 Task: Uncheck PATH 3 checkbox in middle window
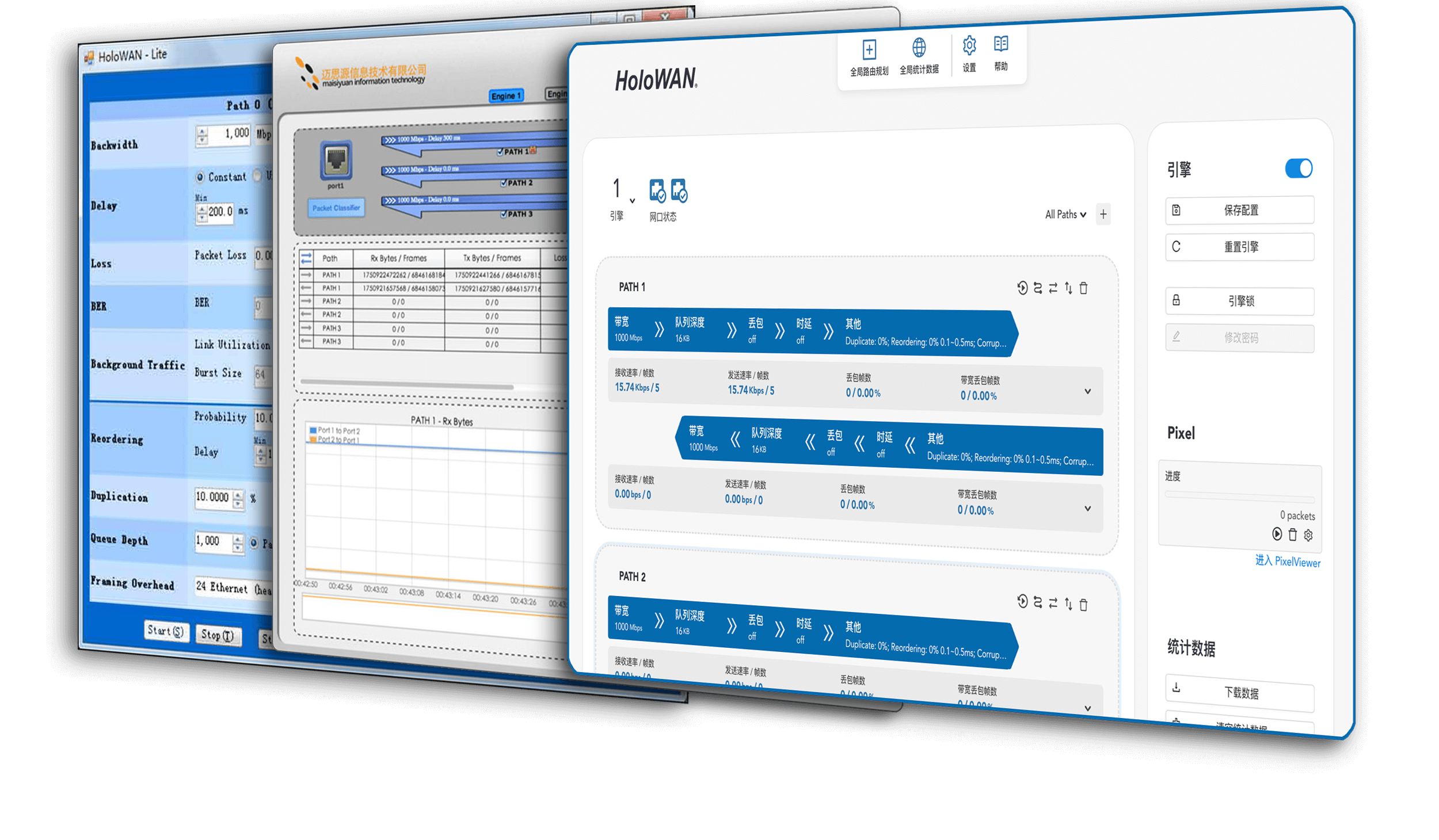504,215
